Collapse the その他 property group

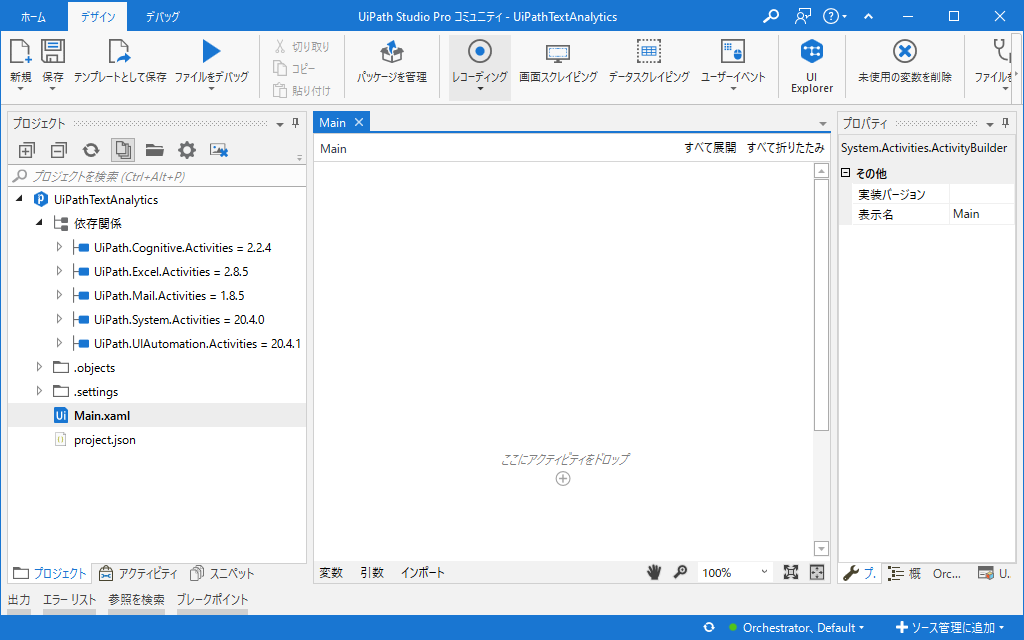(x=846, y=173)
